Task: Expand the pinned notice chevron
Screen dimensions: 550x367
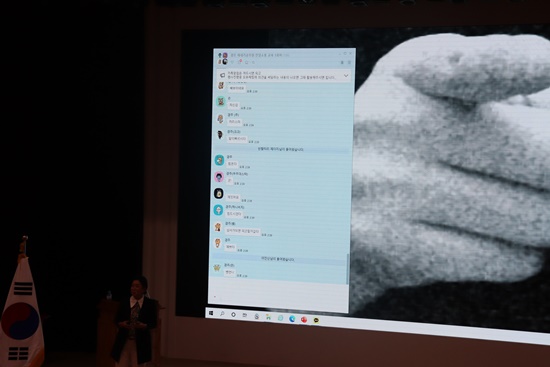Action: [x=346, y=75]
